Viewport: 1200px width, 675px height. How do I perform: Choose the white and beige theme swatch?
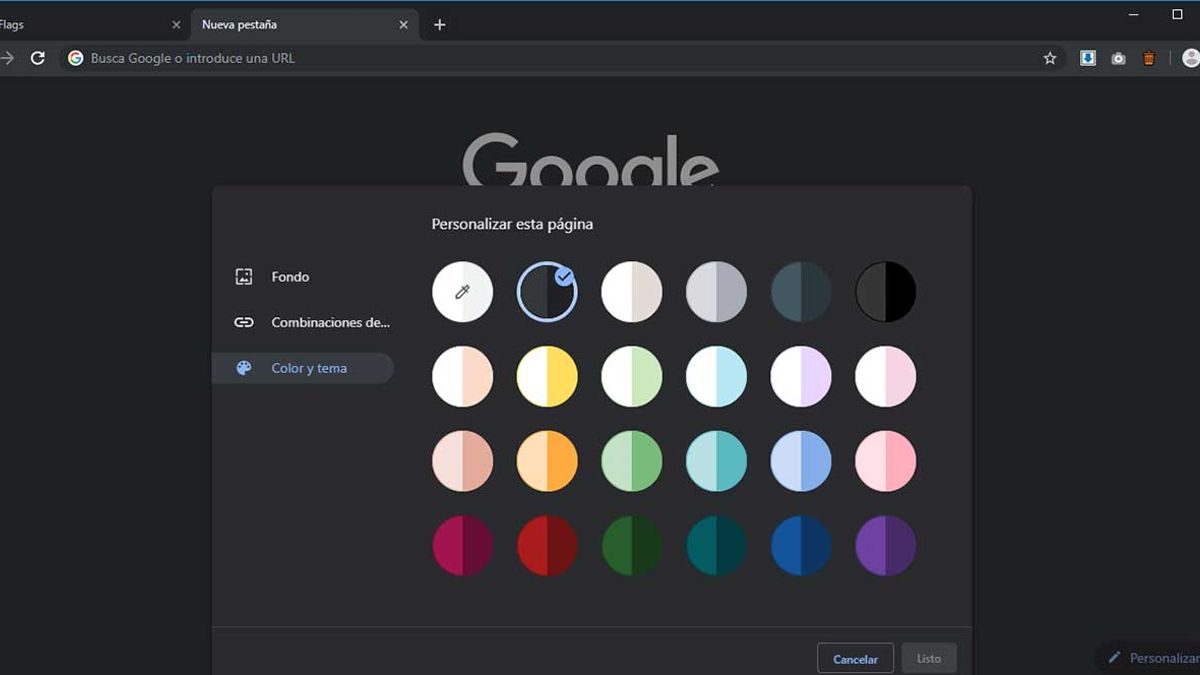631,292
